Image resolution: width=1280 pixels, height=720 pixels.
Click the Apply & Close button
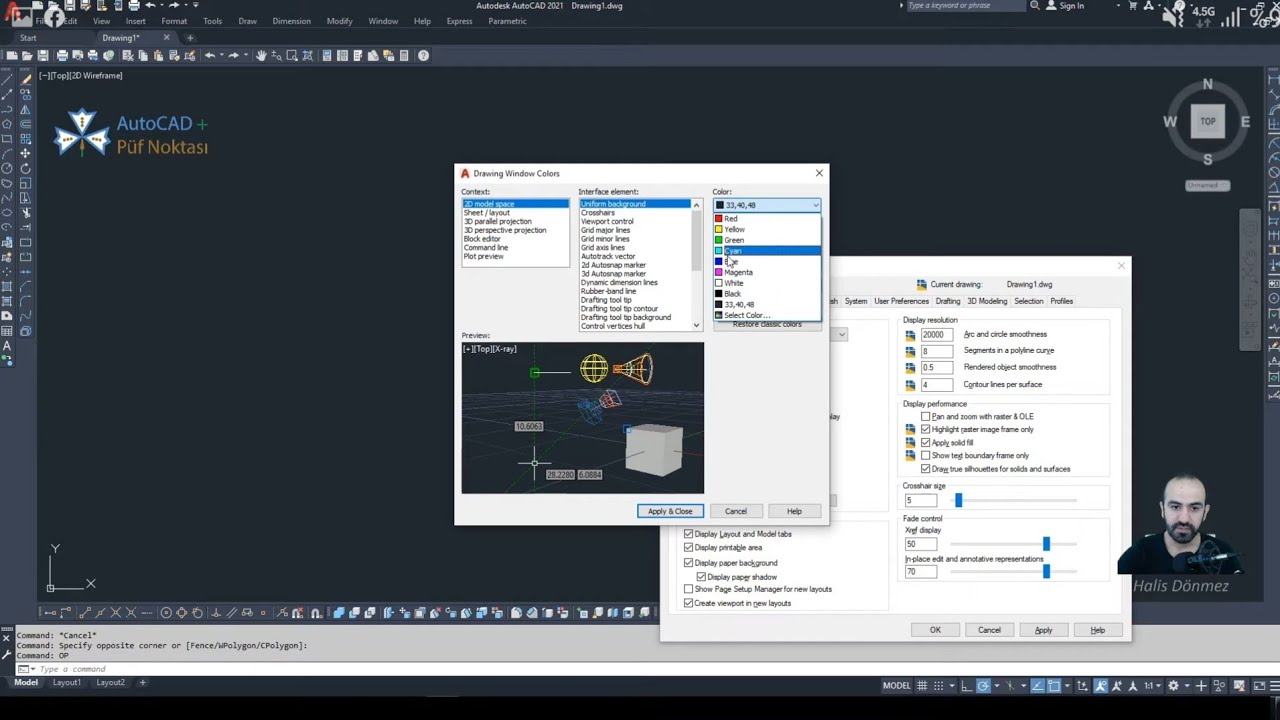pos(670,511)
